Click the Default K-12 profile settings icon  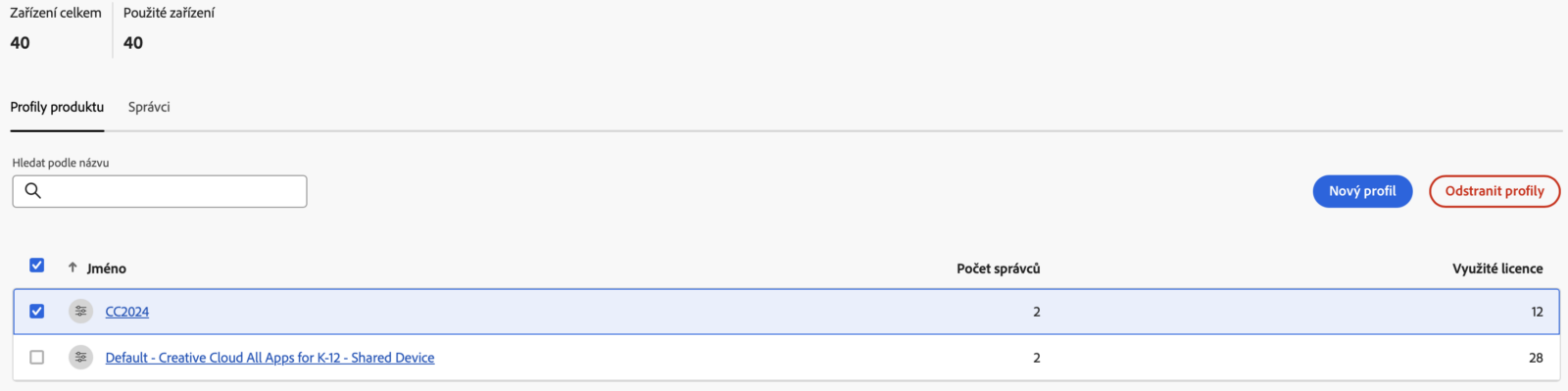tap(80, 358)
